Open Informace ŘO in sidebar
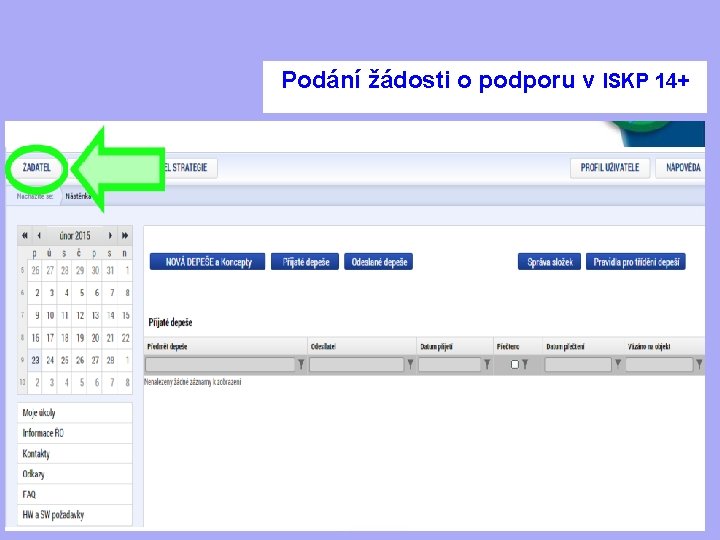This screenshot has height=540, width=720. click(75, 433)
